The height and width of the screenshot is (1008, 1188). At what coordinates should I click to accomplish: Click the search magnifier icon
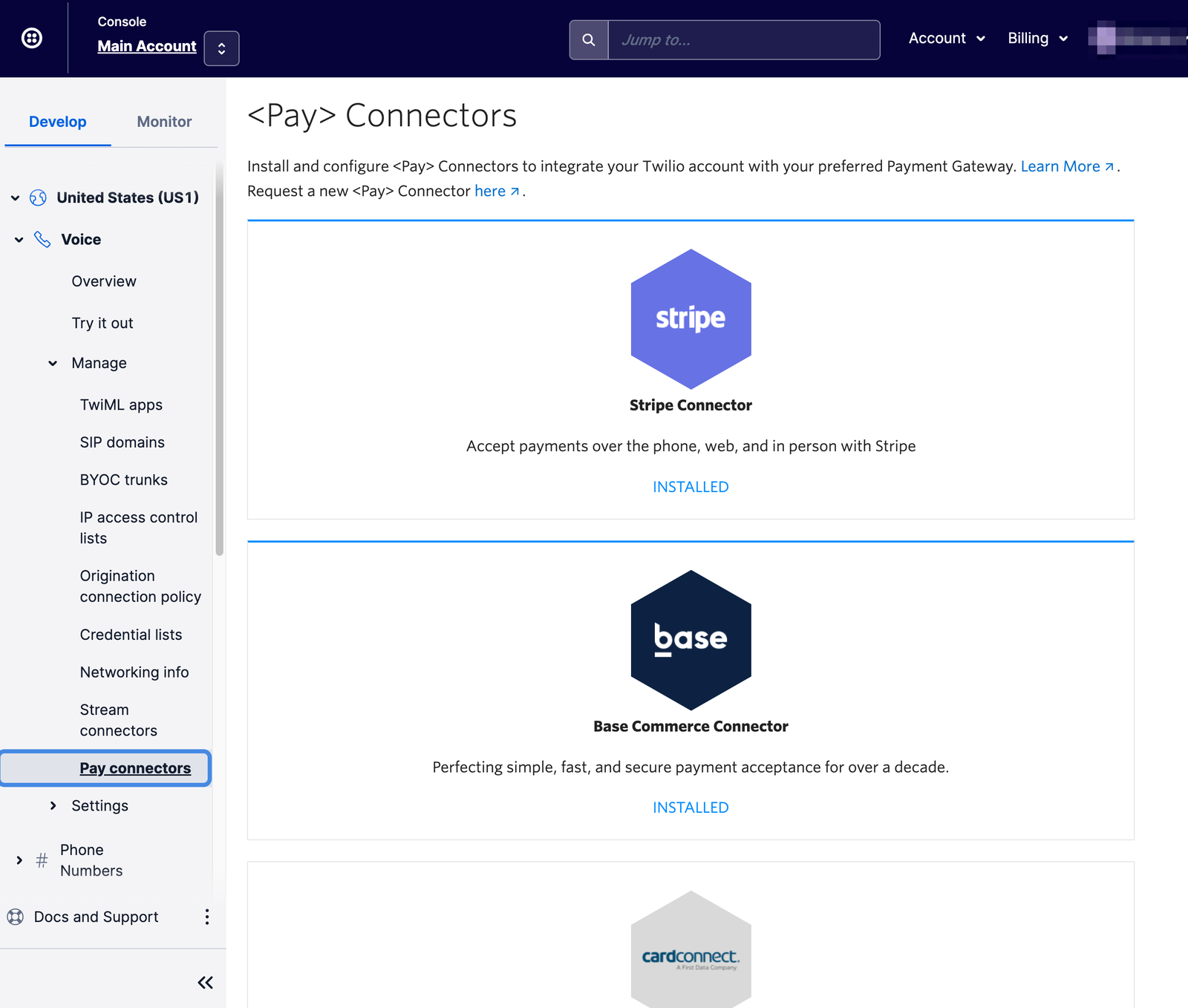point(589,39)
